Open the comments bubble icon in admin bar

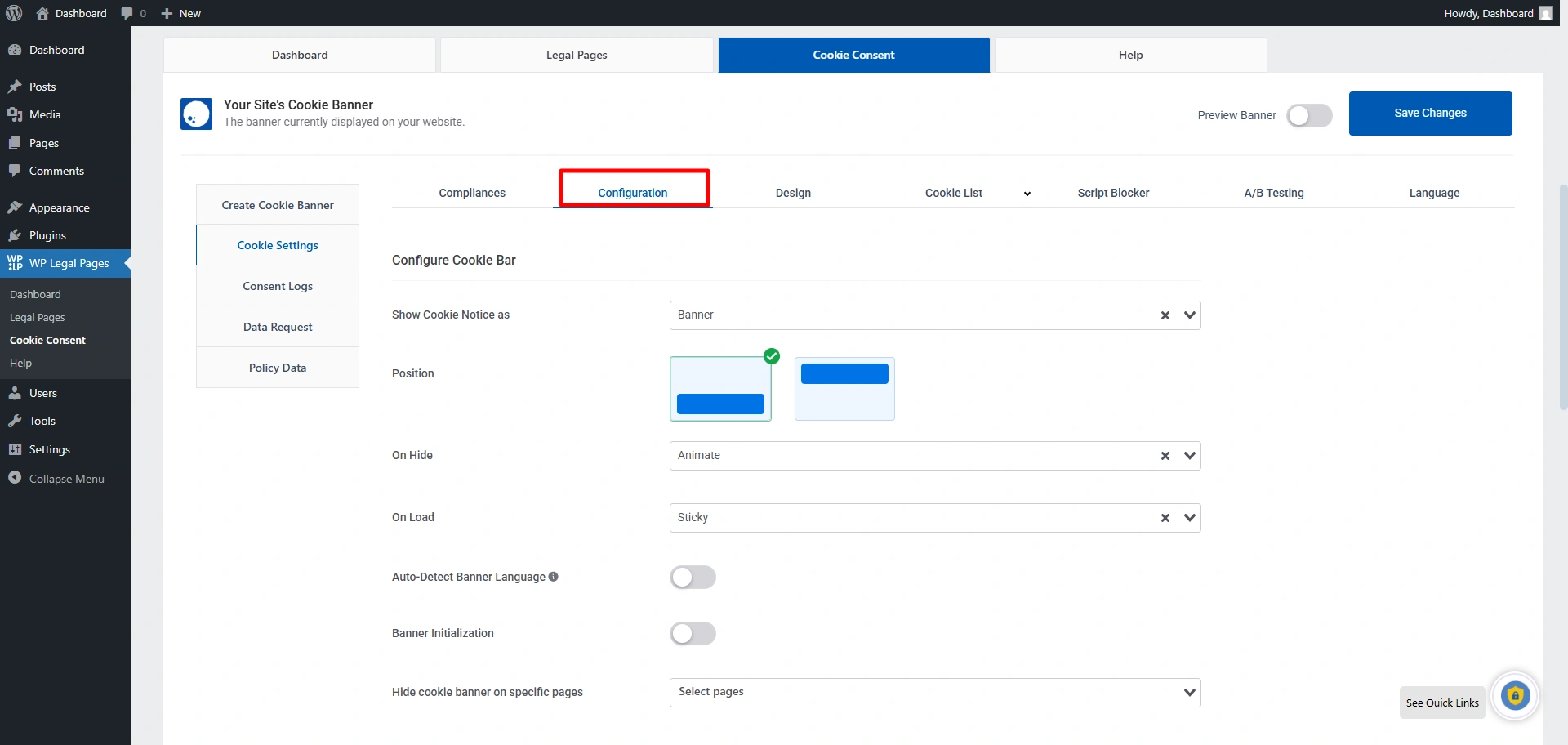[127, 13]
